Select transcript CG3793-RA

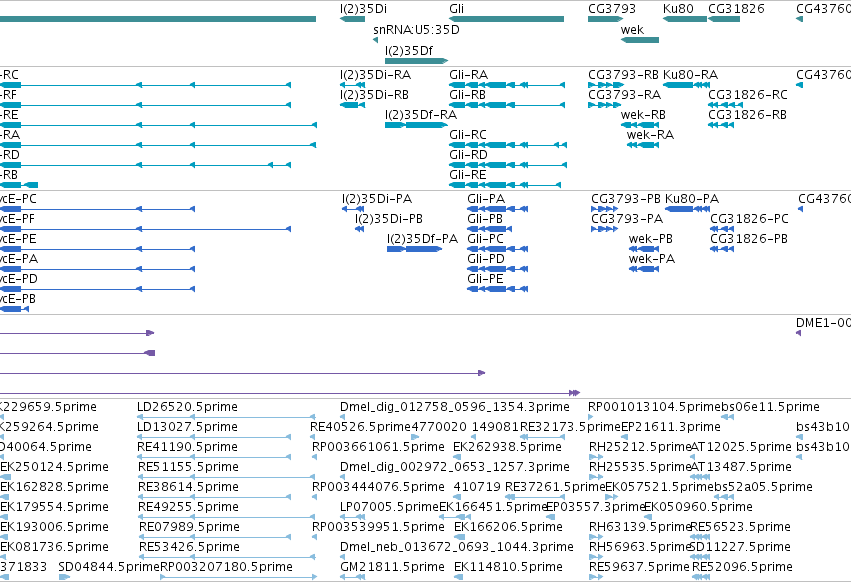[624, 94]
